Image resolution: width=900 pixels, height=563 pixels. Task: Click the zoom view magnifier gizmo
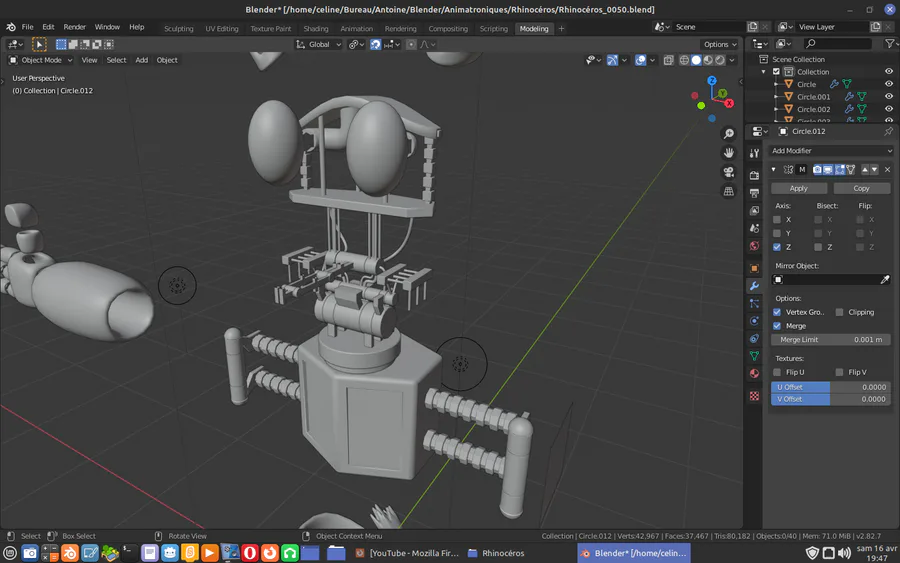point(728,134)
